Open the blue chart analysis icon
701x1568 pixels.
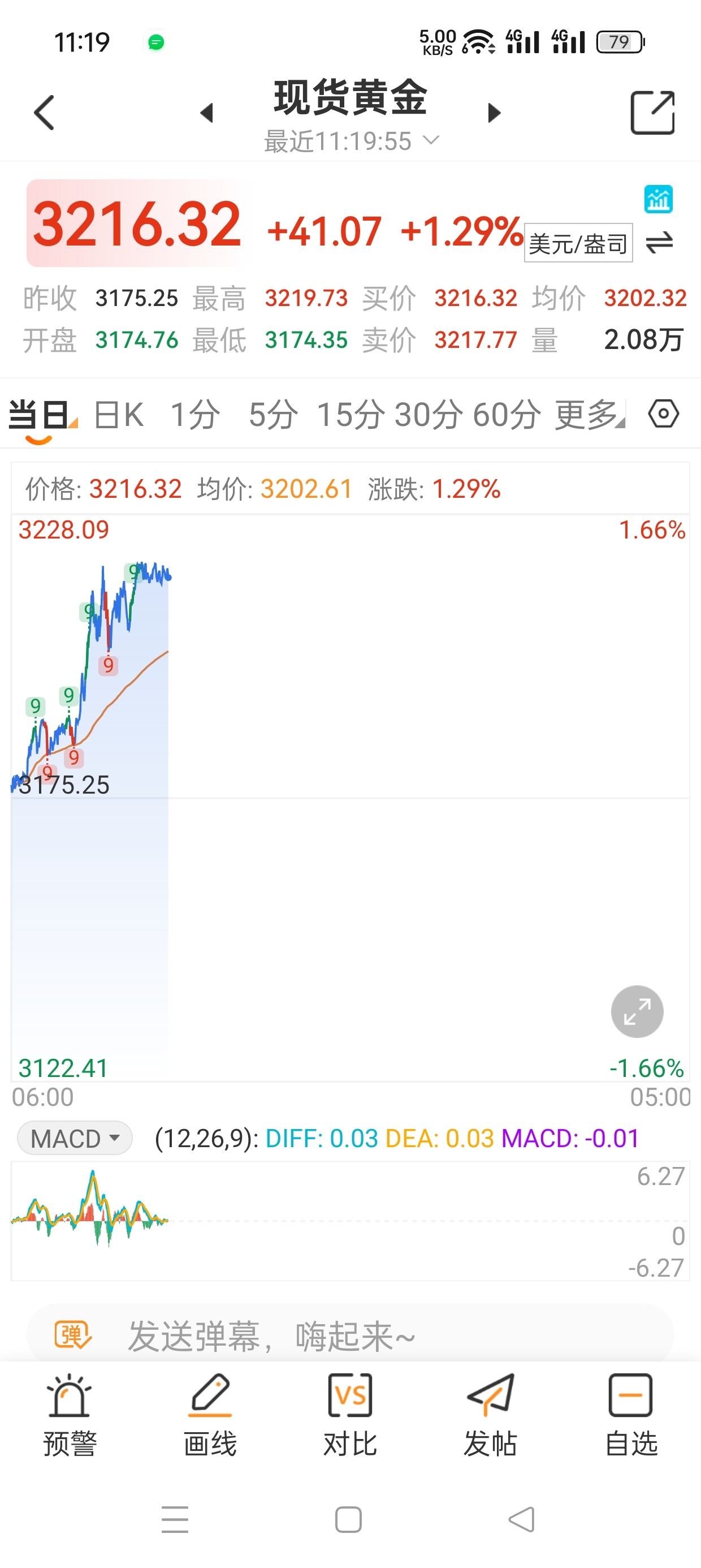[x=658, y=199]
